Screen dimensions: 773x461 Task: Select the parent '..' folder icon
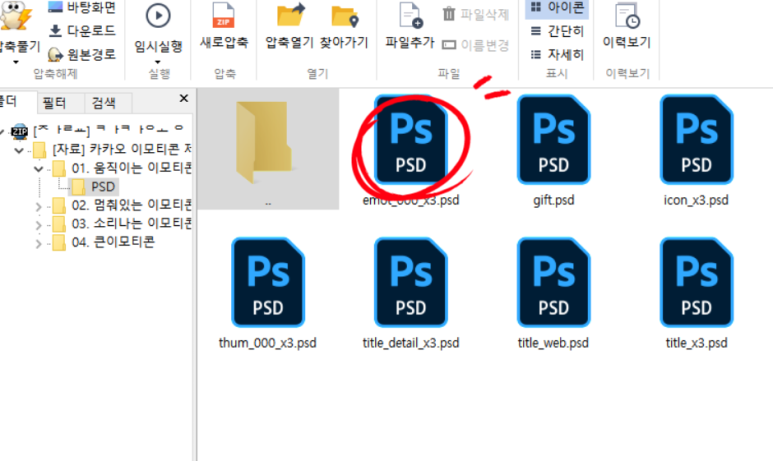[263, 142]
